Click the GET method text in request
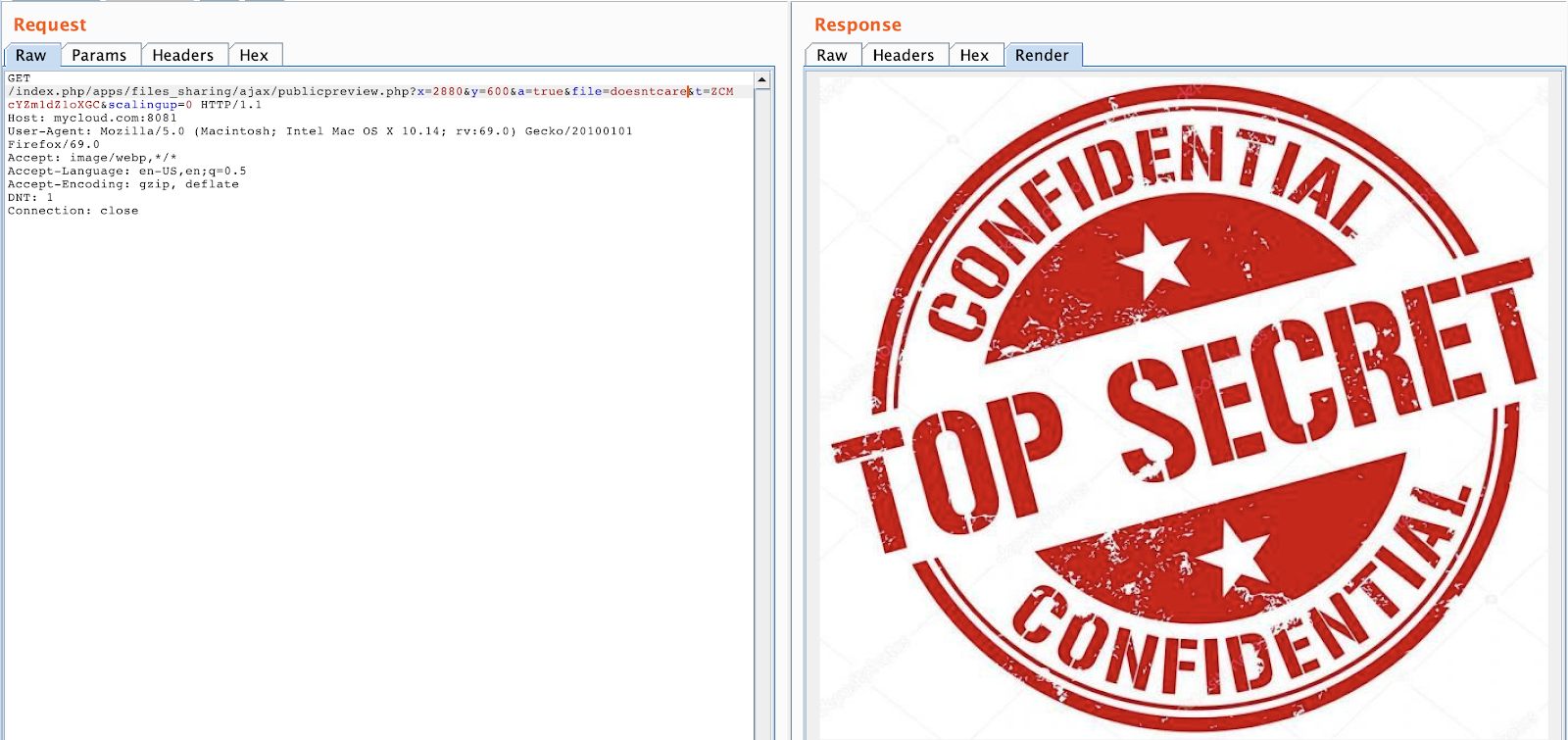The width and height of the screenshot is (1568, 740). point(20,78)
